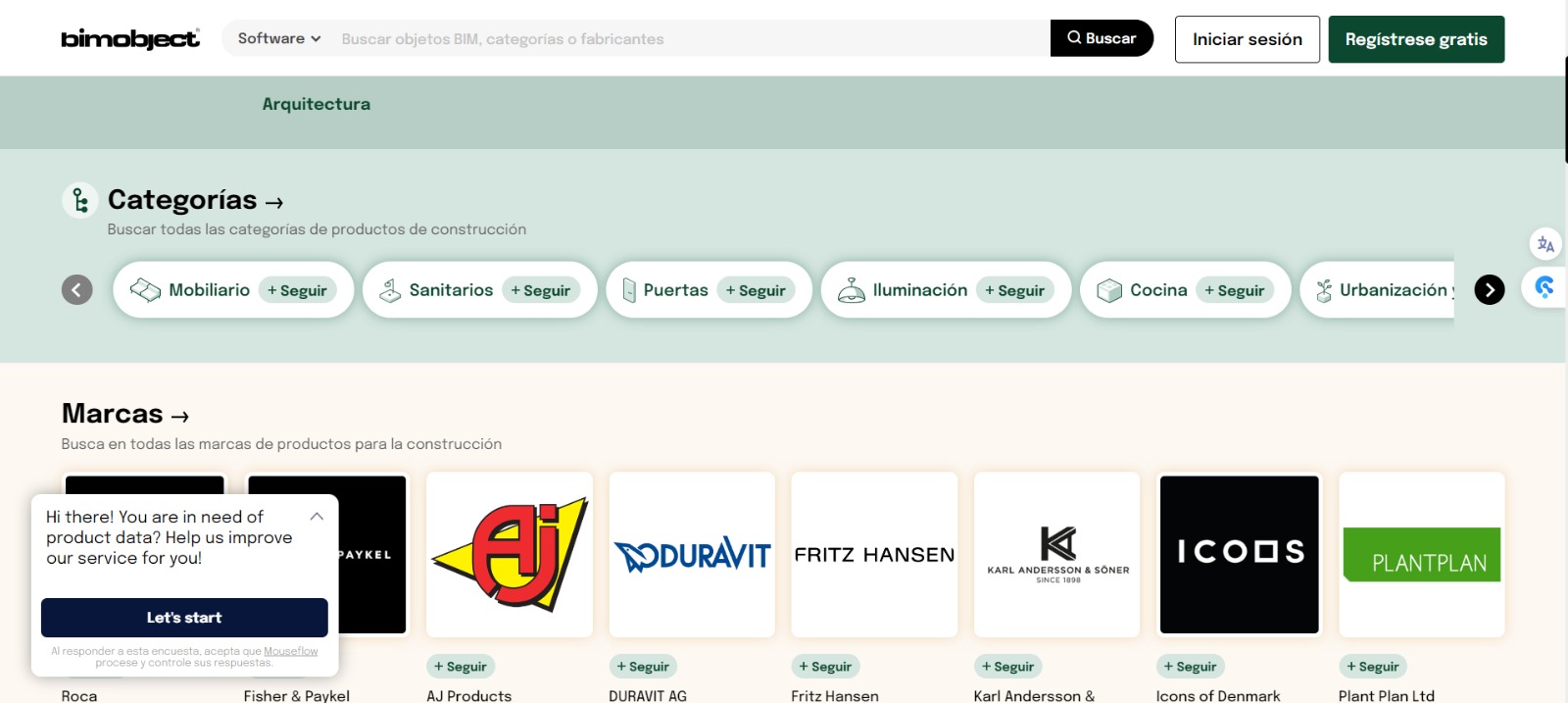
Task: Click the Iluminación lamp icon
Action: [x=851, y=290]
